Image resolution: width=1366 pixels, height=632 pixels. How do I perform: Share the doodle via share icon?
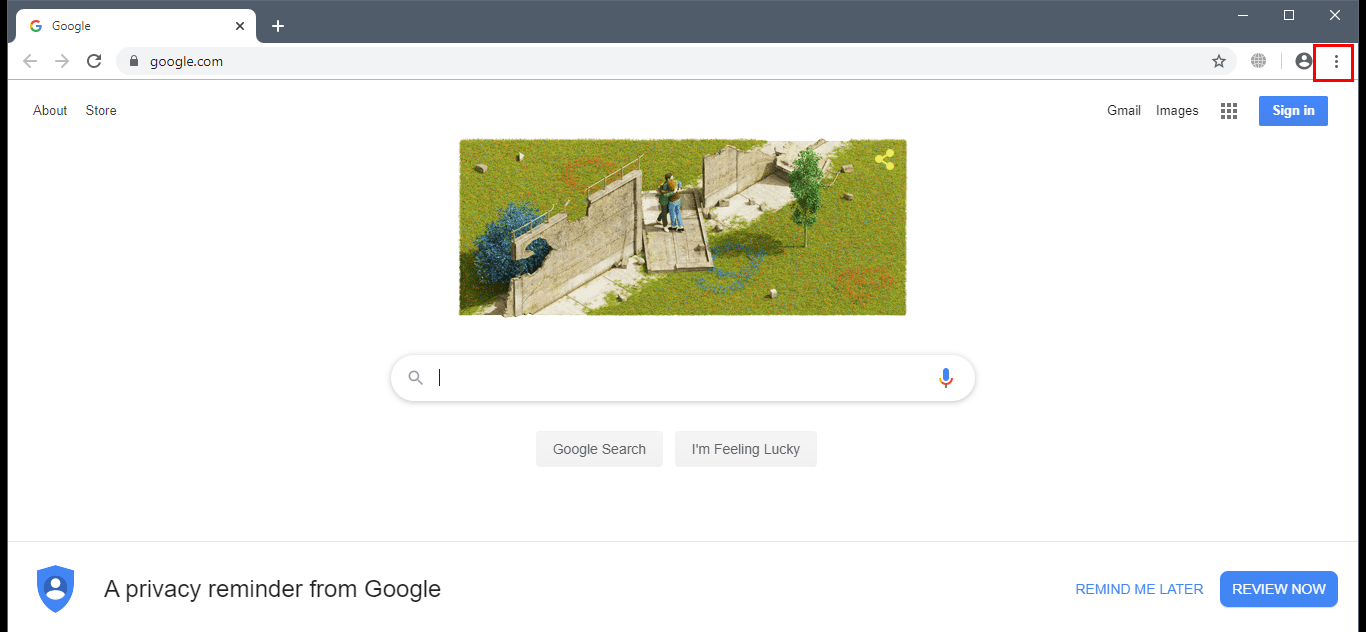pos(884,159)
